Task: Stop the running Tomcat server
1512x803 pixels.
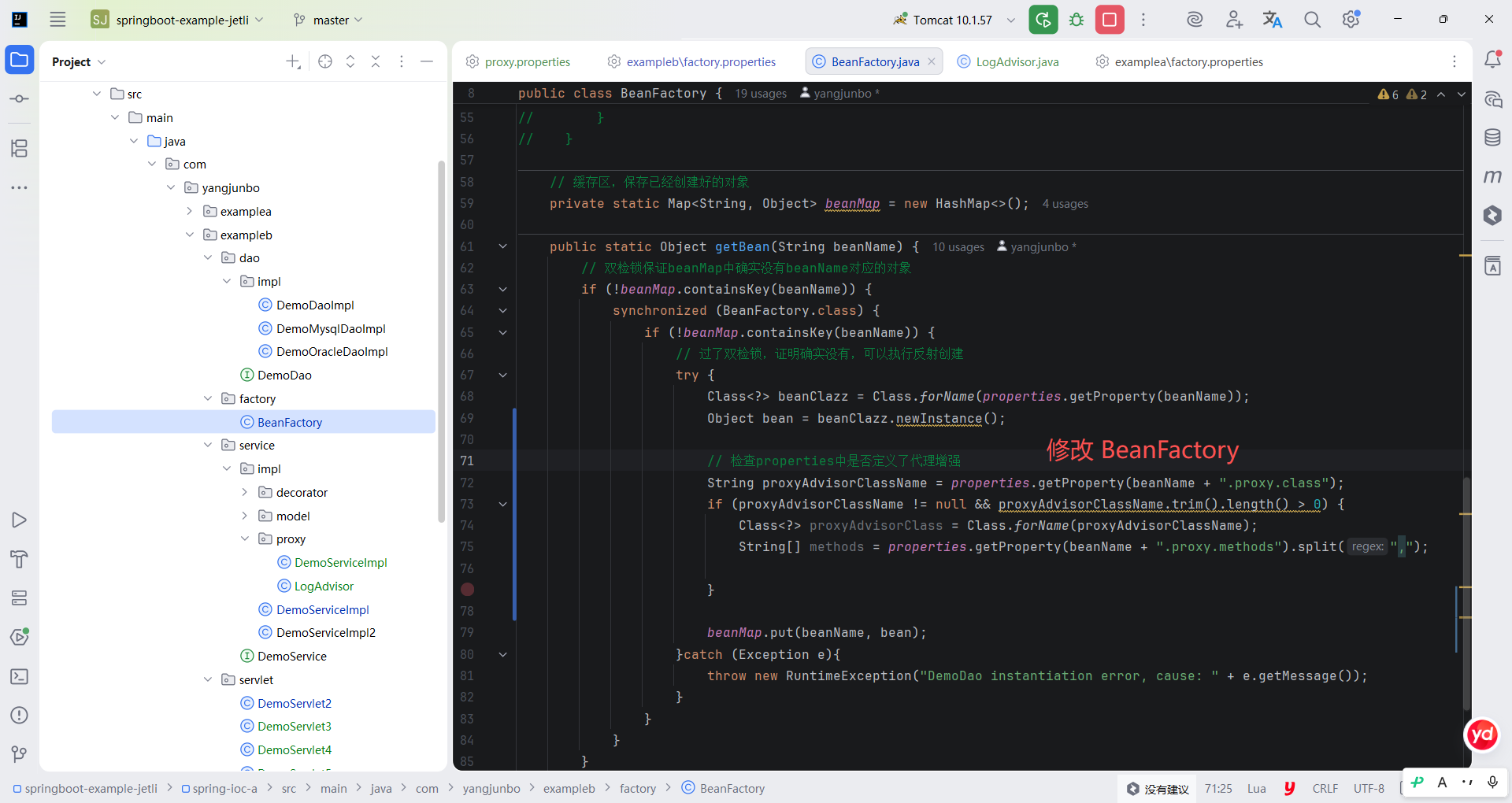Action: click(x=1110, y=20)
